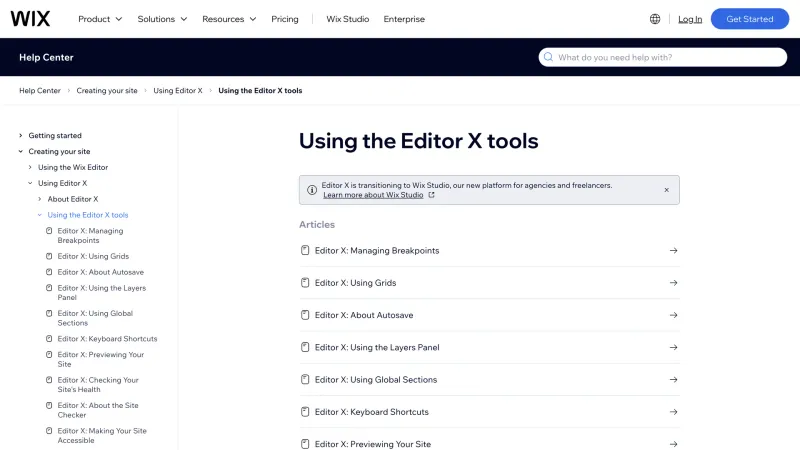Click the Get Started button
Viewport: 800px width, 450px height.
pos(749,19)
